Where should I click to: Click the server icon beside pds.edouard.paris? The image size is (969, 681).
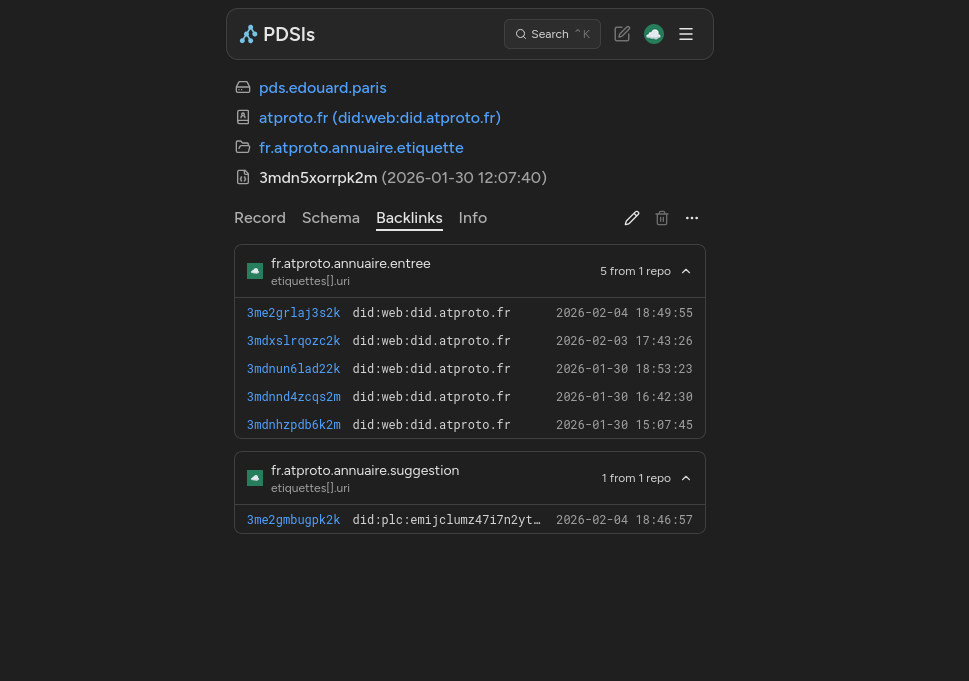(243, 87)
